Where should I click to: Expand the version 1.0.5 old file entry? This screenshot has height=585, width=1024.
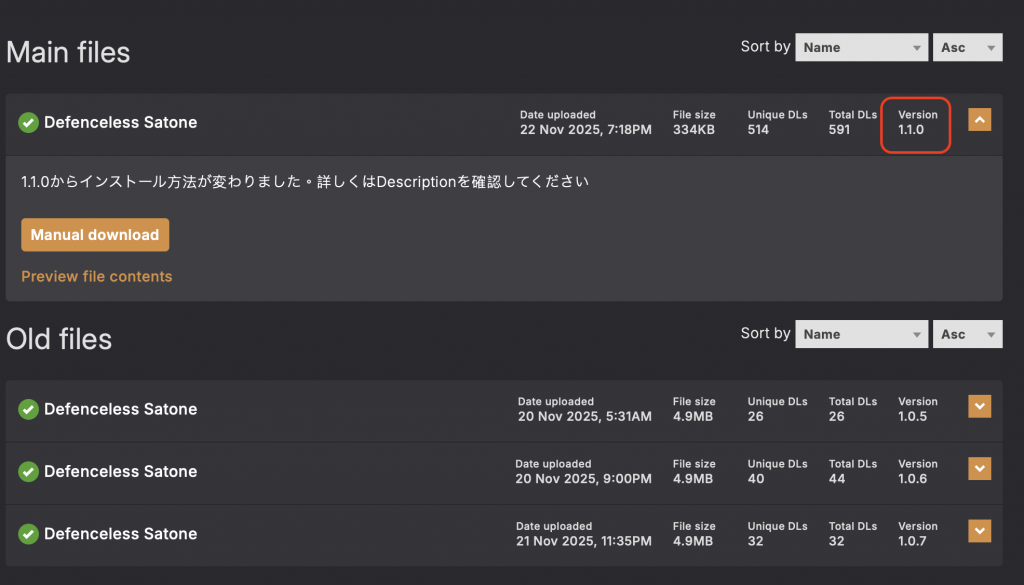coord(979,406)
